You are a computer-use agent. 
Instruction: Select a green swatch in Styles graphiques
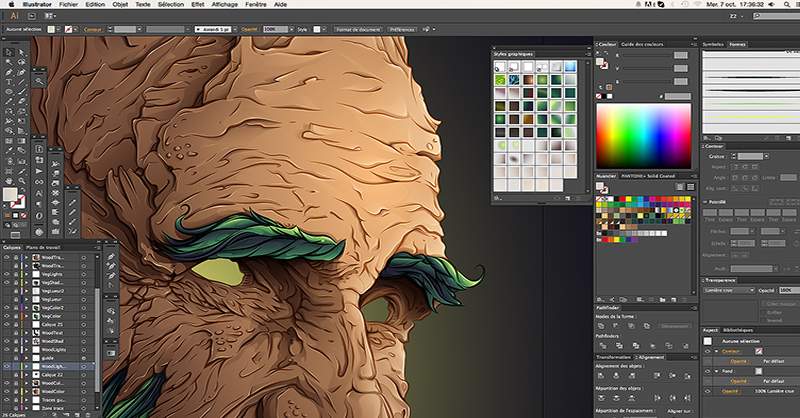click(x=501, y=80)
